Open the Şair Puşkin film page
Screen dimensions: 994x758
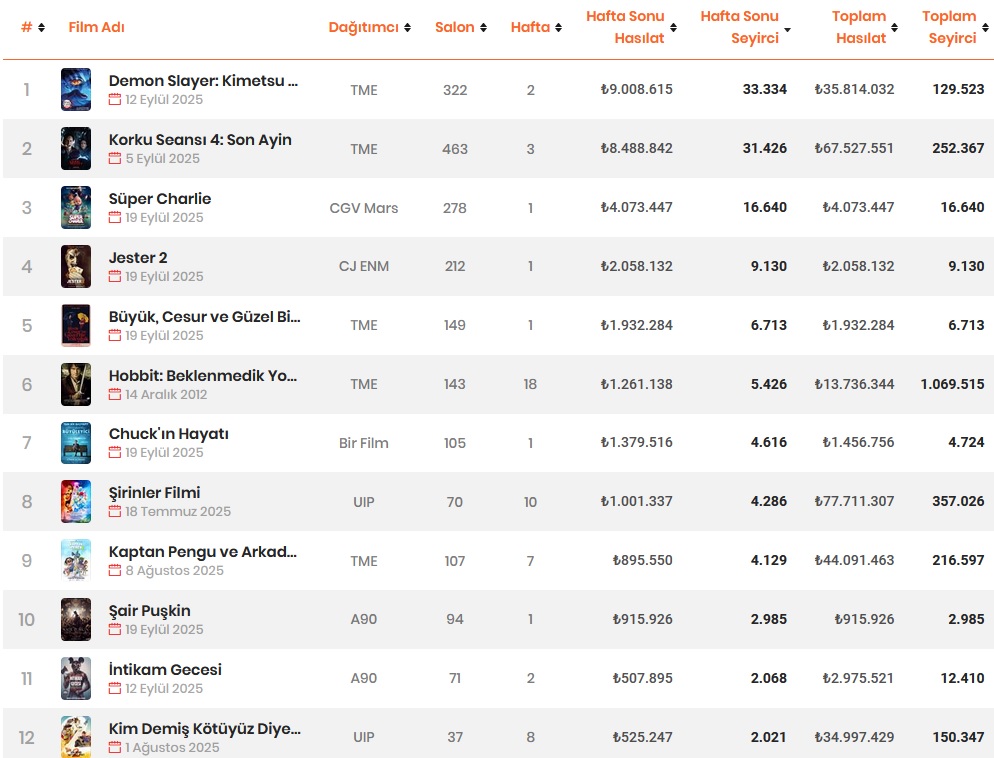click(x=149, y=611)
